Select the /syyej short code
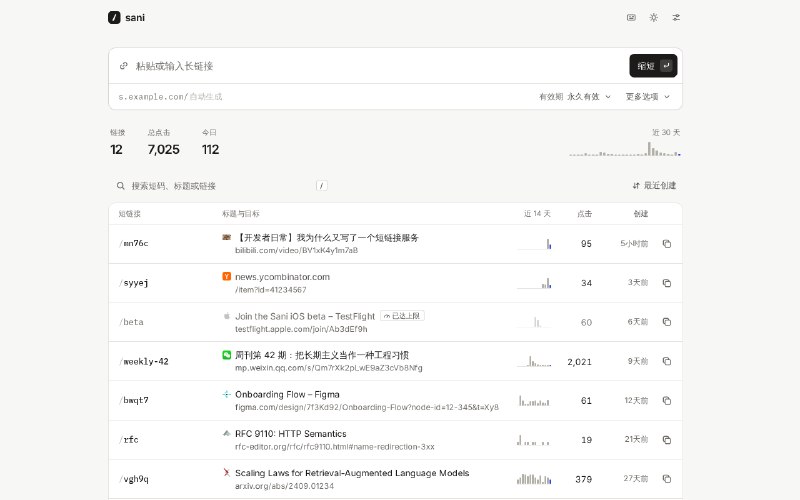Viewport: 800px width, 500px height. tap(134, 283)
